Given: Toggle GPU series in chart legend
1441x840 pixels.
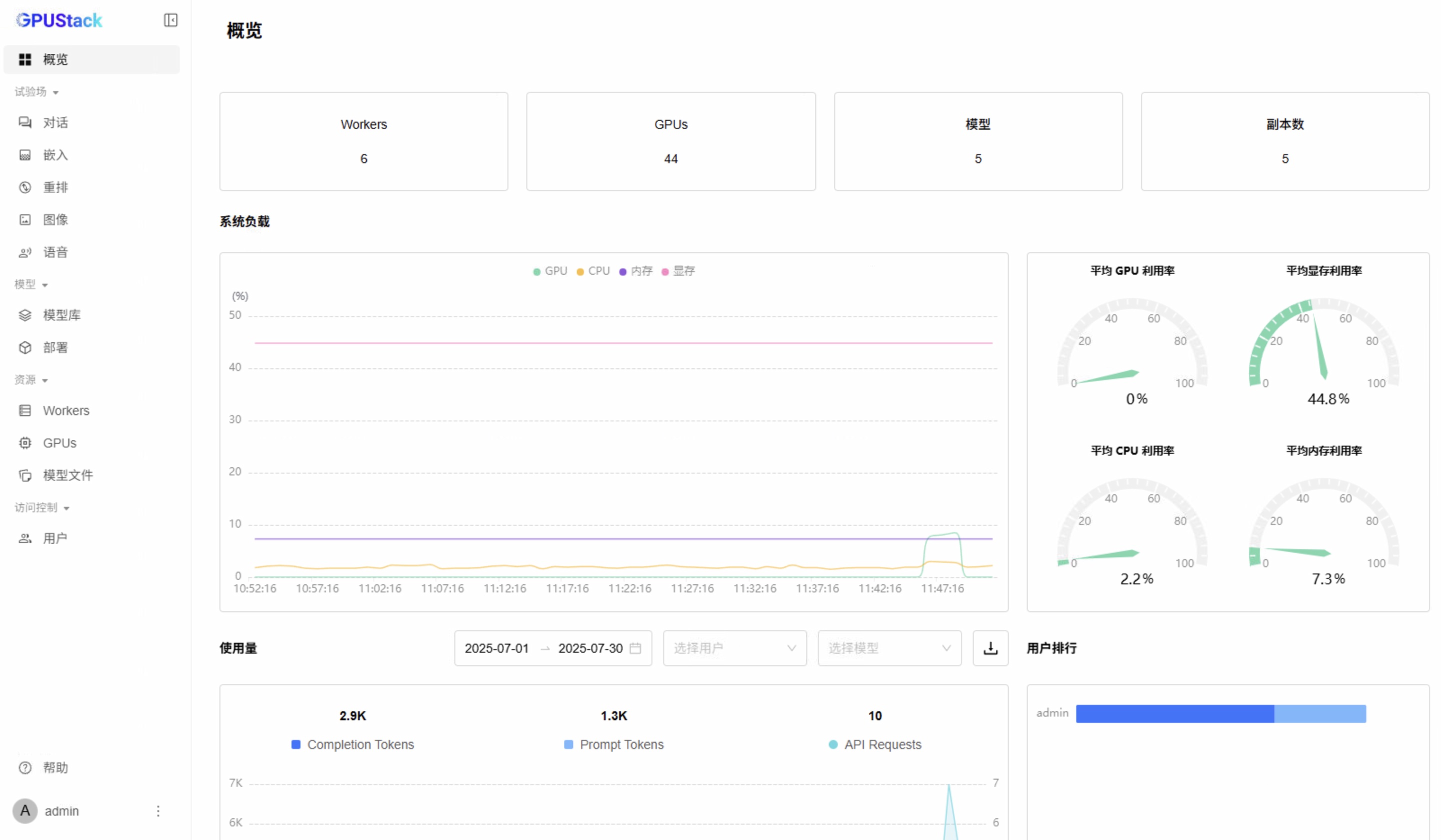Looking at the screenshot, I should point(549,271).
